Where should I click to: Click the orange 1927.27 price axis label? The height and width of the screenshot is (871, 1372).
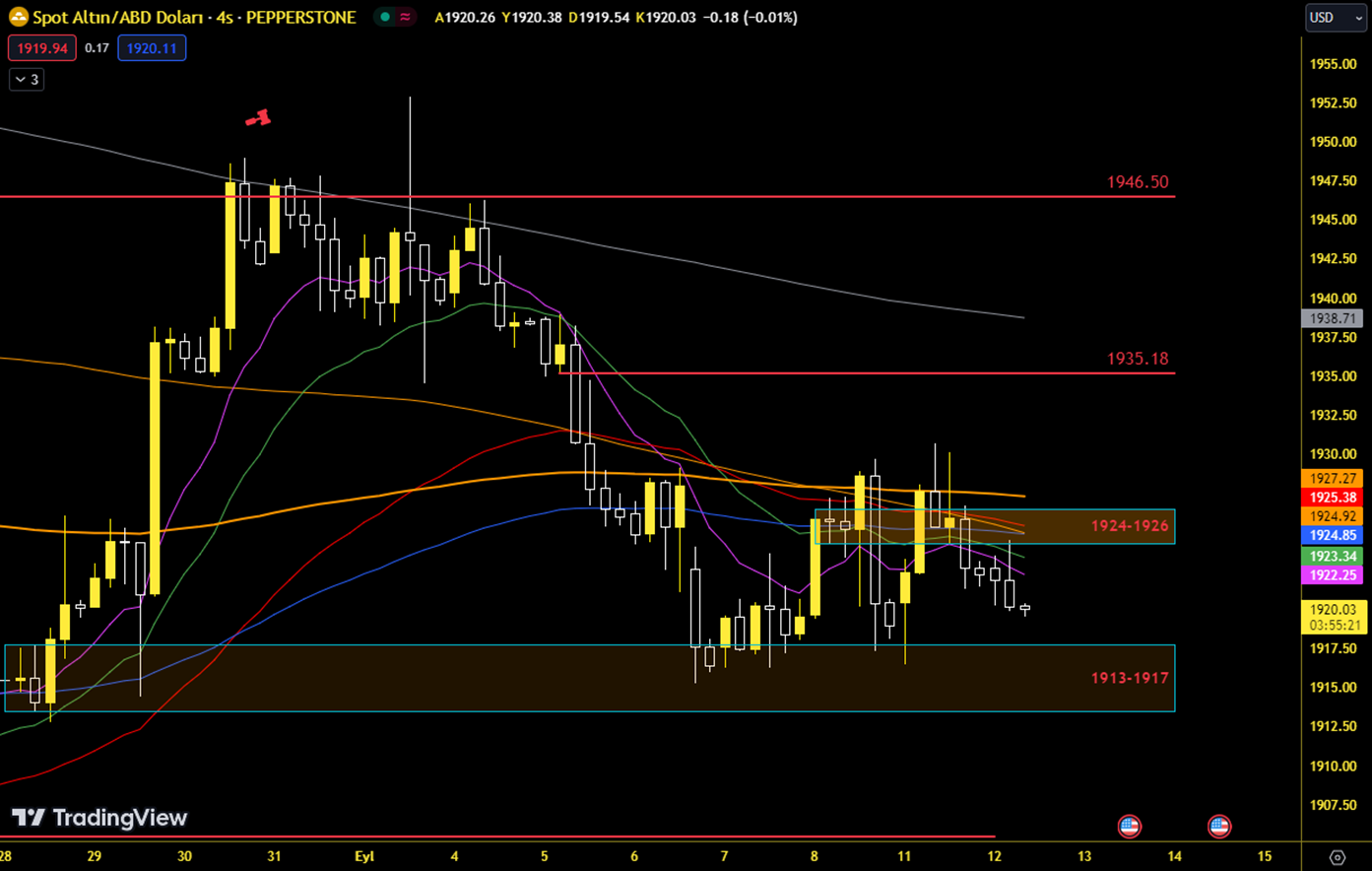pos(1333,478)
